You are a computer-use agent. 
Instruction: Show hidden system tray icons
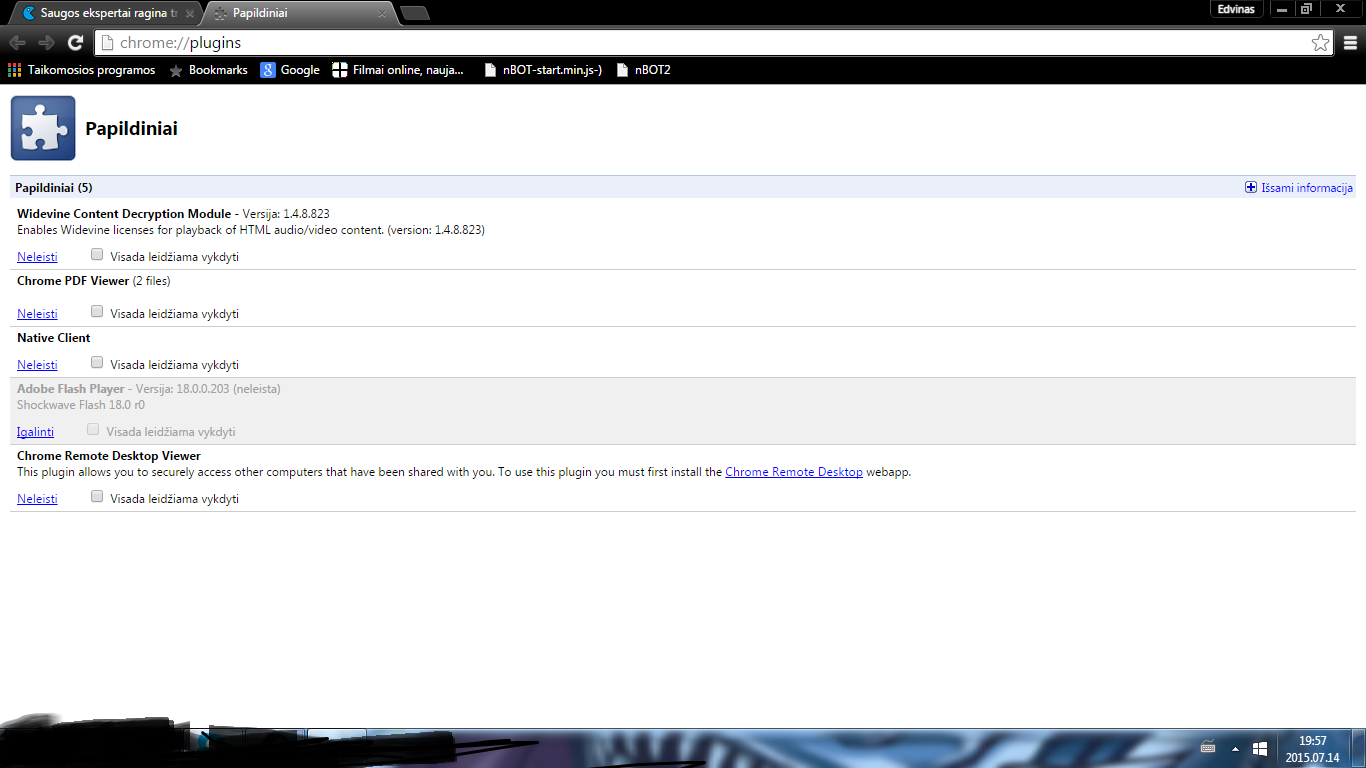tap(1235, 748)
